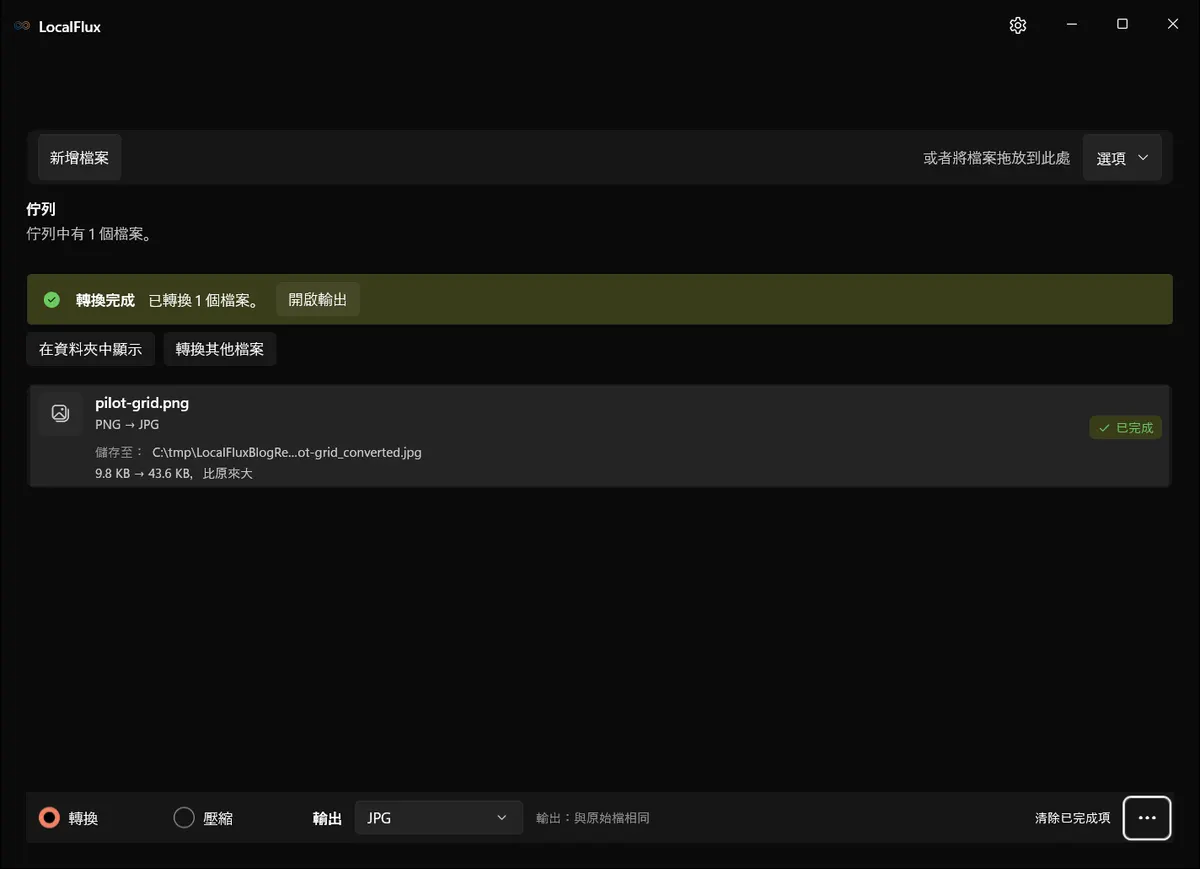
Task: Maximize the LocalFlux window
Action: click(1122, 25)
